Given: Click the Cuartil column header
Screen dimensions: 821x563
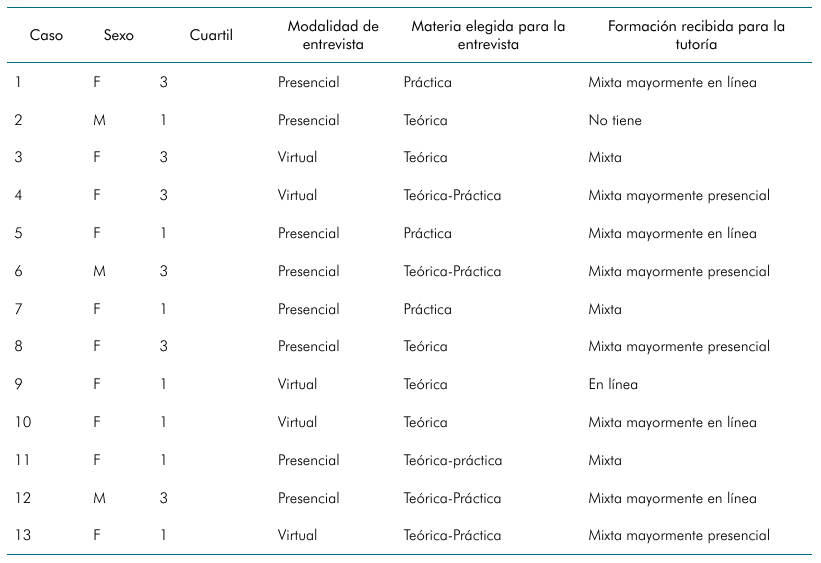Looking at the screenshot, I should pyautogui.click(x=211, y=35).
